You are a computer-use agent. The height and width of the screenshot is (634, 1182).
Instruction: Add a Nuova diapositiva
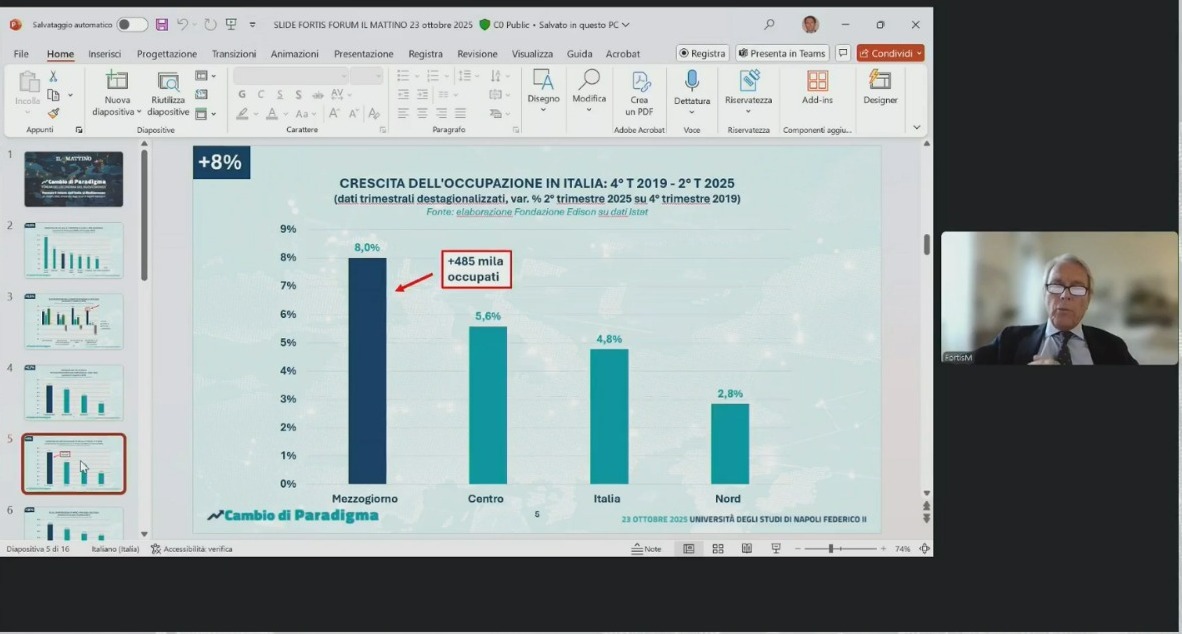[x=117, y=82]
